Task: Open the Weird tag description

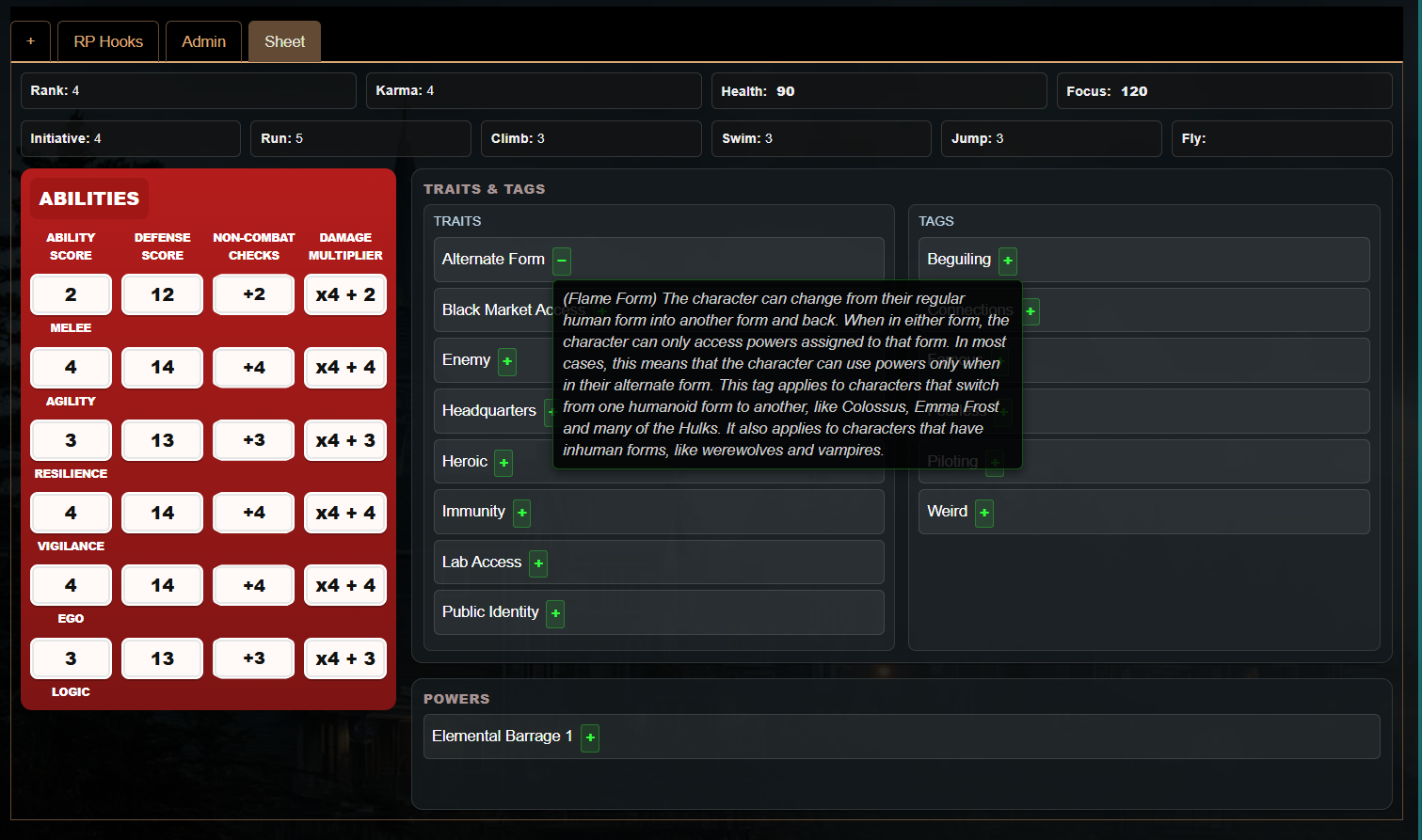Action: (984, 513)
